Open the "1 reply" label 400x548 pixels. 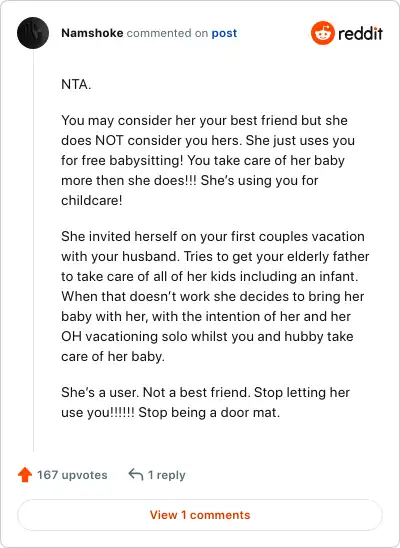tap(167, 475)
